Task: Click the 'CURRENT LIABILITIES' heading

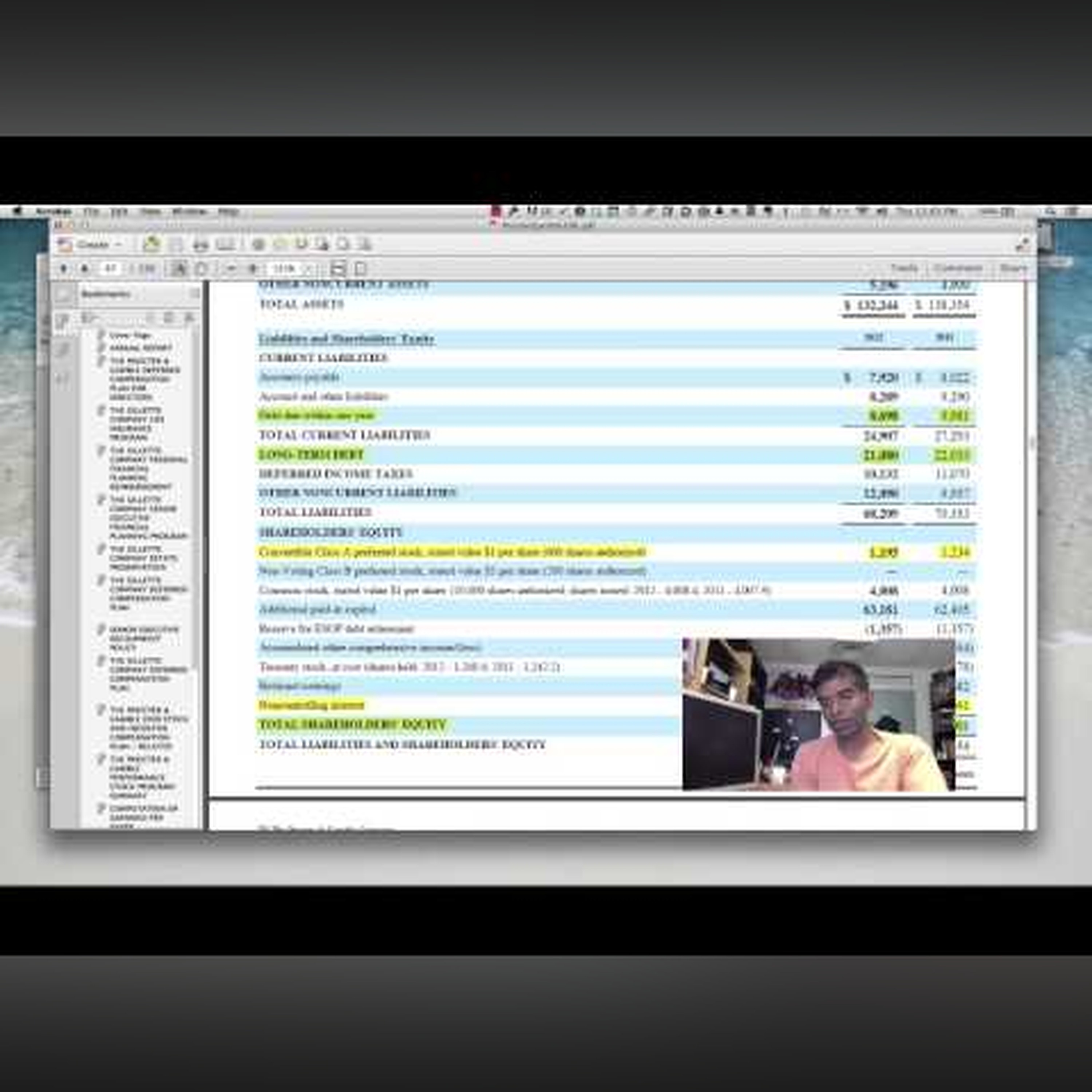Action: 323,358
